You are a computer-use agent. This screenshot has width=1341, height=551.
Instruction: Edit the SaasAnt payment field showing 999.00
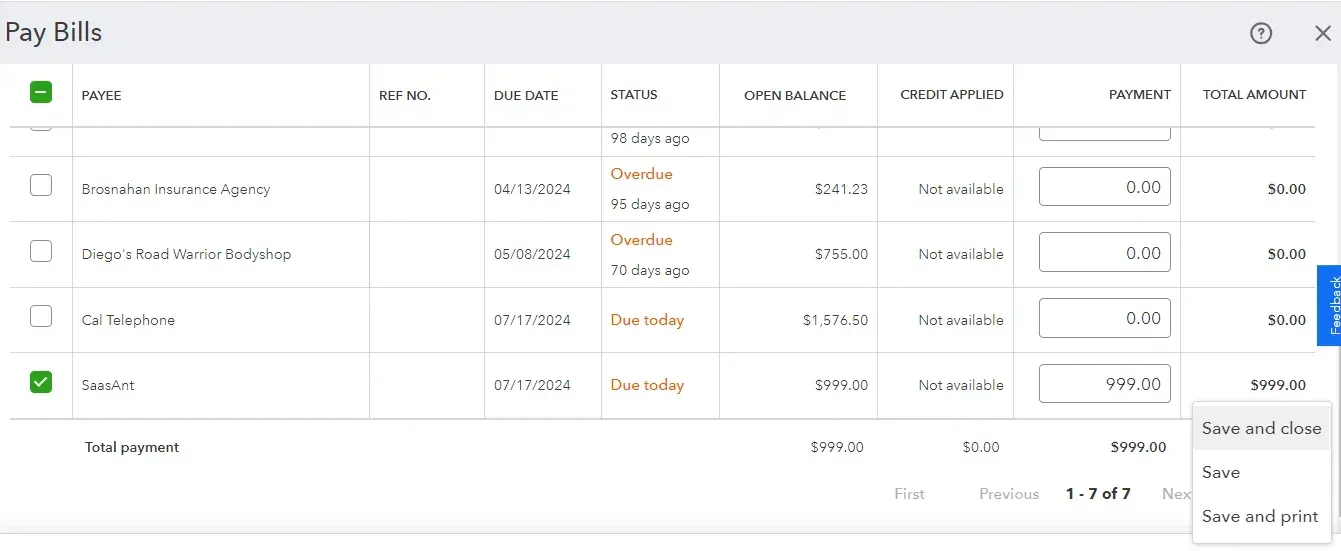click(1105, 384)
